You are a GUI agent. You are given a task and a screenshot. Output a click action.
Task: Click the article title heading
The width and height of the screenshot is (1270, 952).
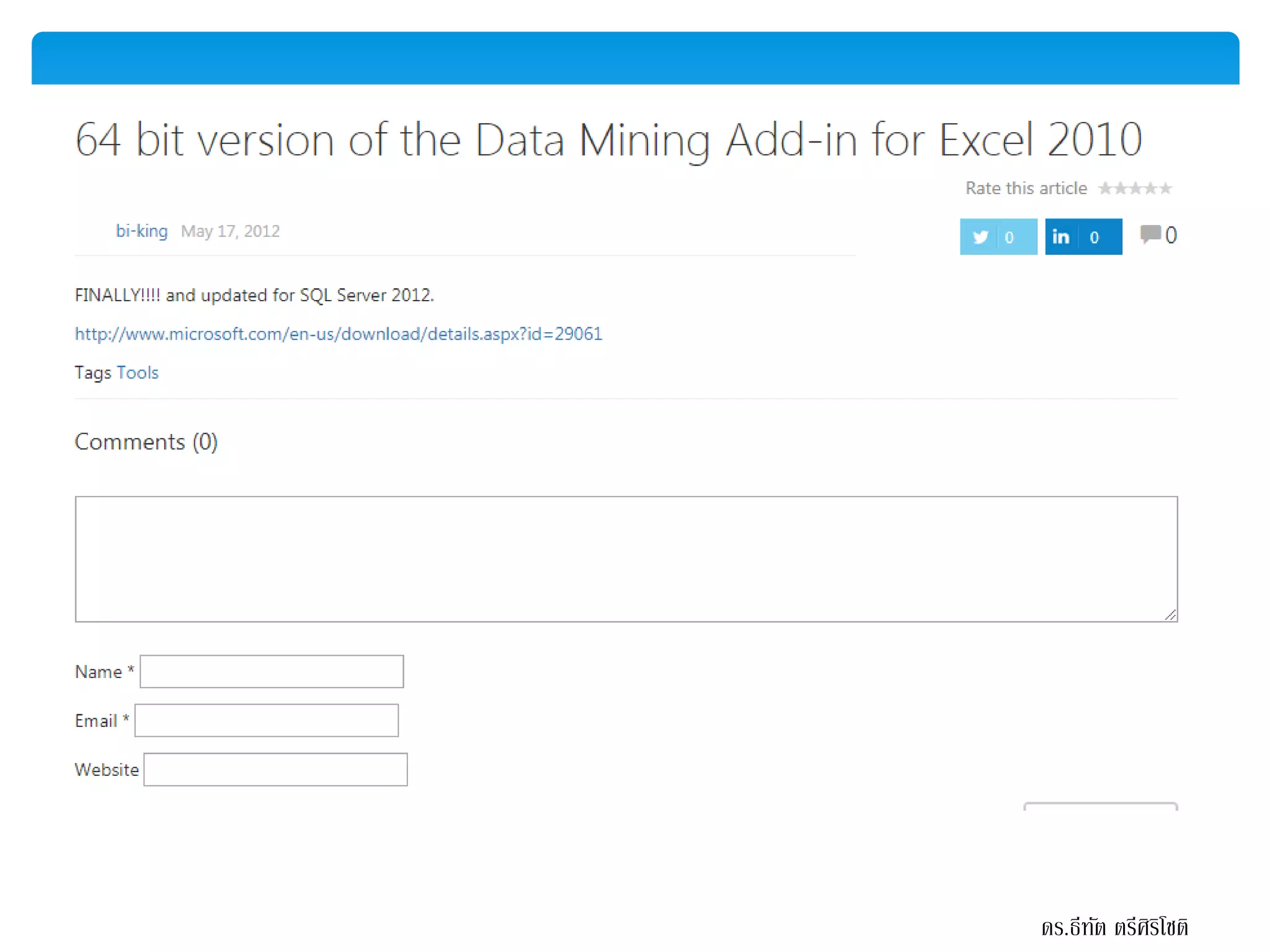click(608, 139)
